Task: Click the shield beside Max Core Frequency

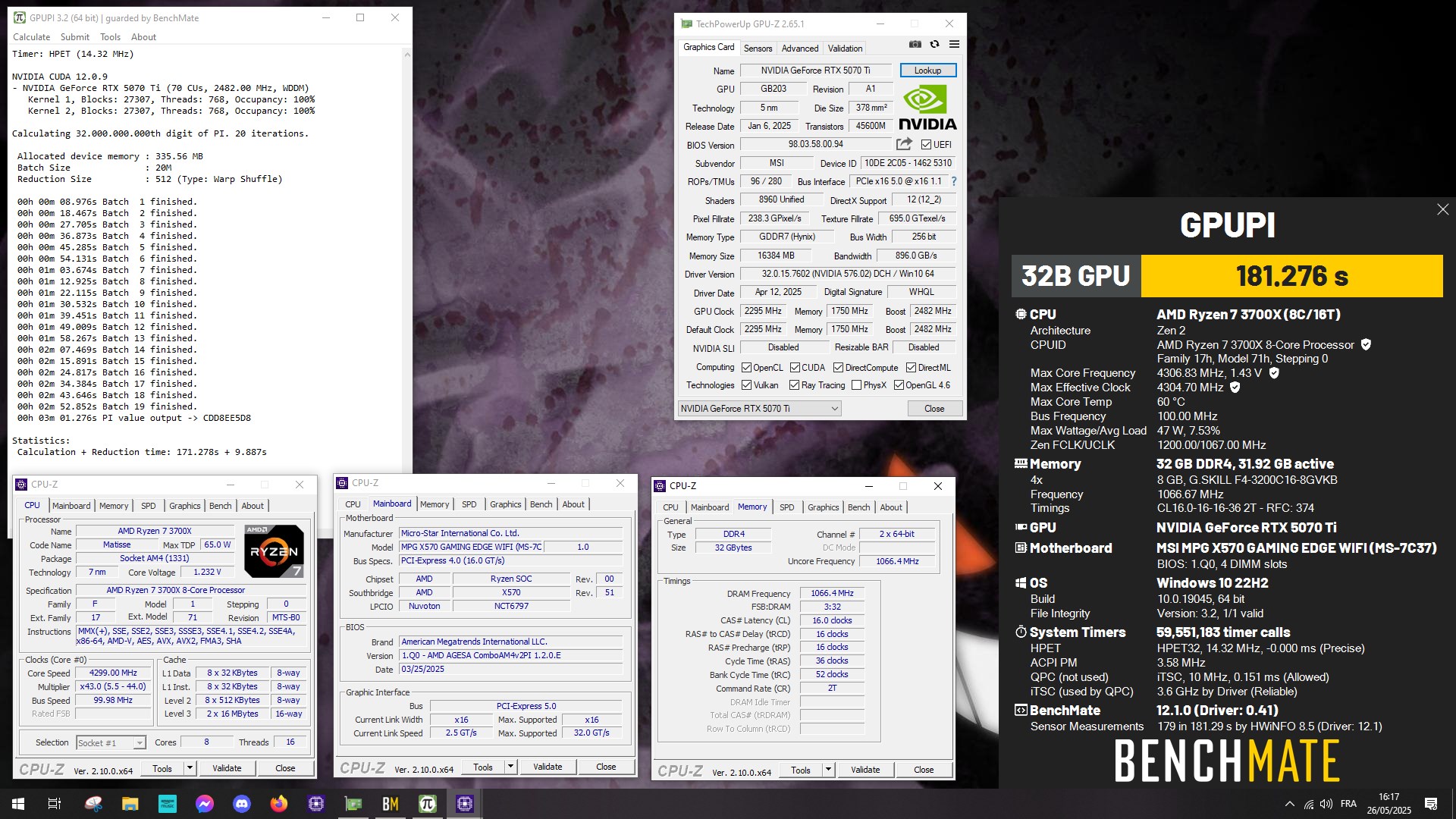Action: pyautogui.click(x=1274, y=373)
